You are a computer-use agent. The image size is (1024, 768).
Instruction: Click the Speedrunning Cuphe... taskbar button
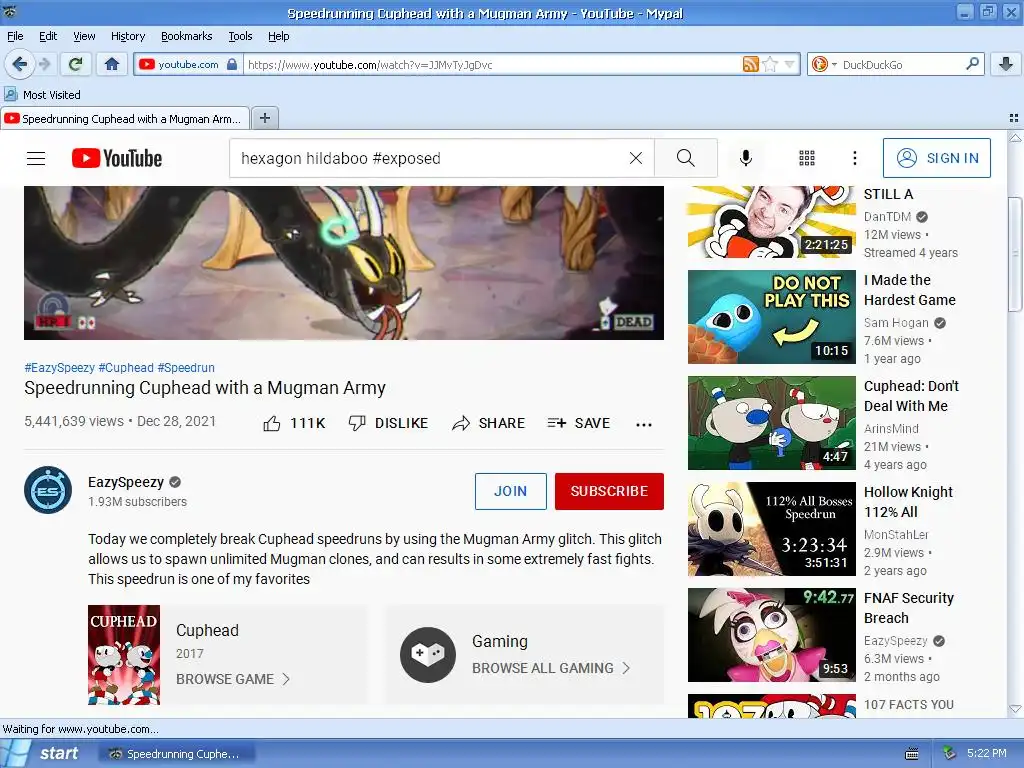tap(176, 754)
